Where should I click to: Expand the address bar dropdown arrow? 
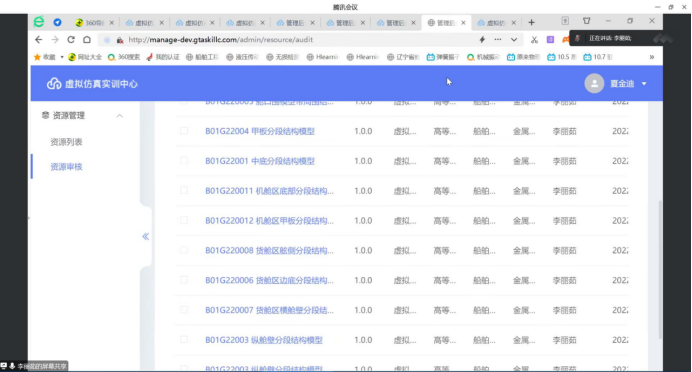coord(514,40)
